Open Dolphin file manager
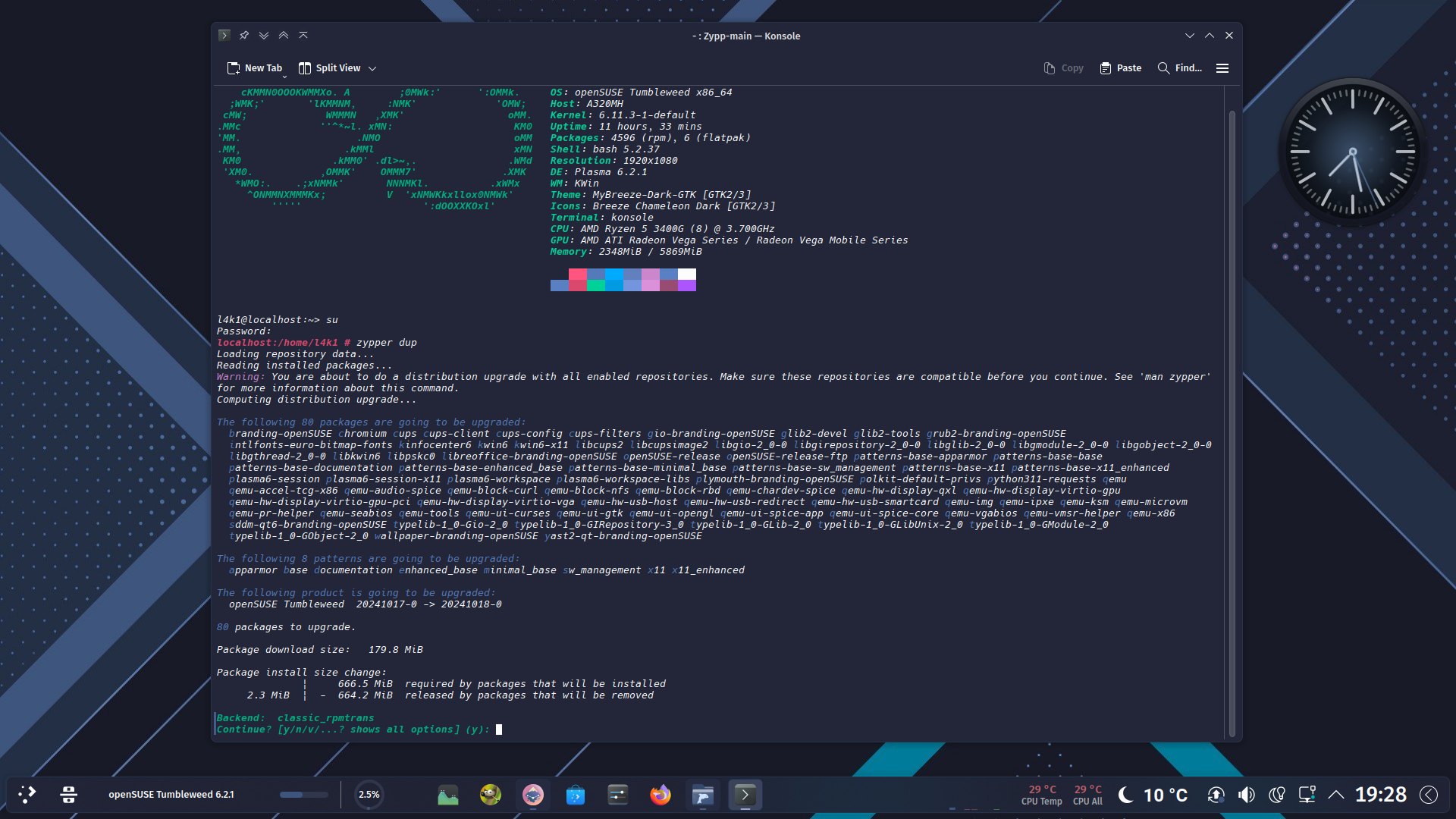The height and width of the screenshot is (819, 1456). [x=703, y=795]
